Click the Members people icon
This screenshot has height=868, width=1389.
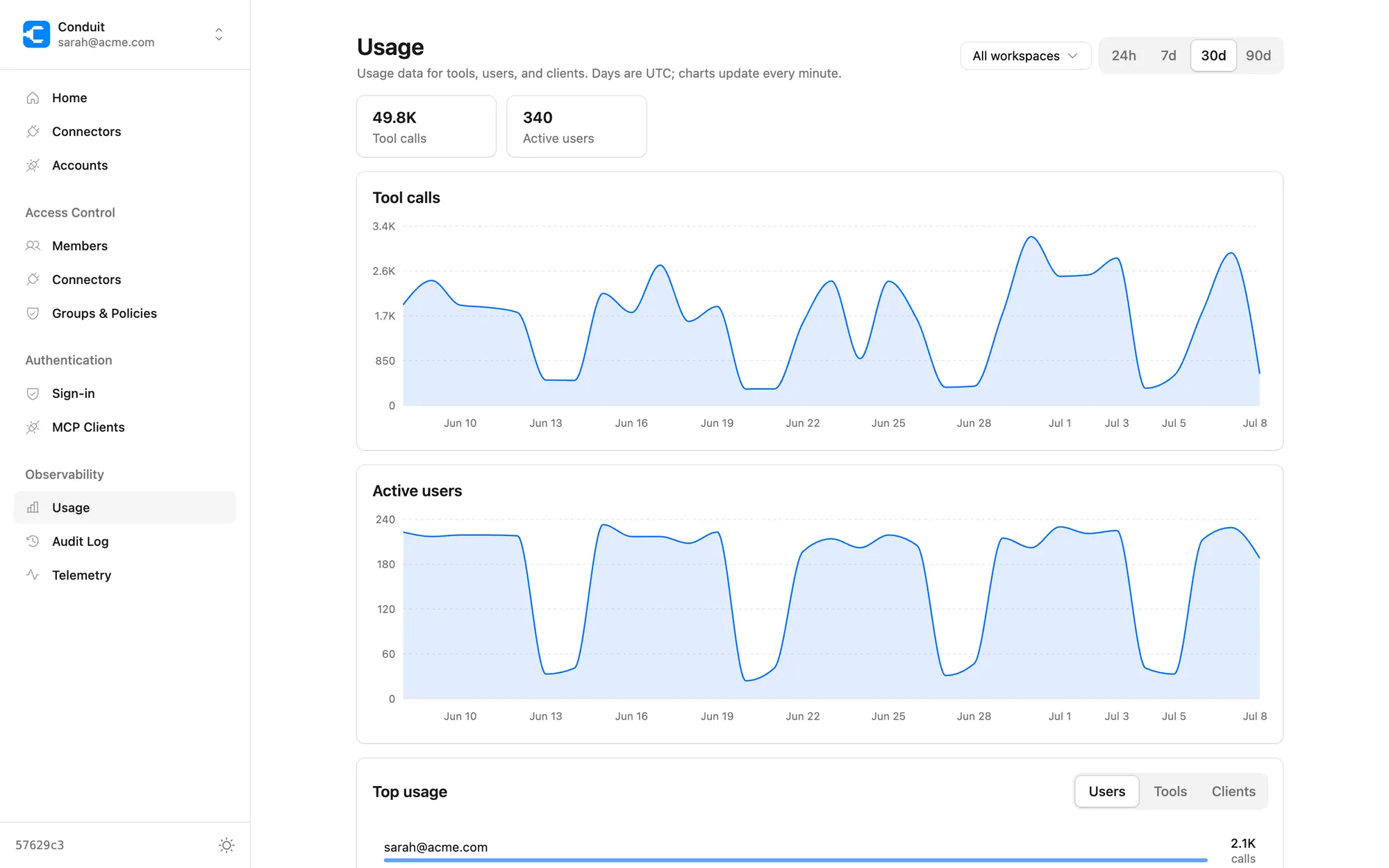click(x=33, y=246)
